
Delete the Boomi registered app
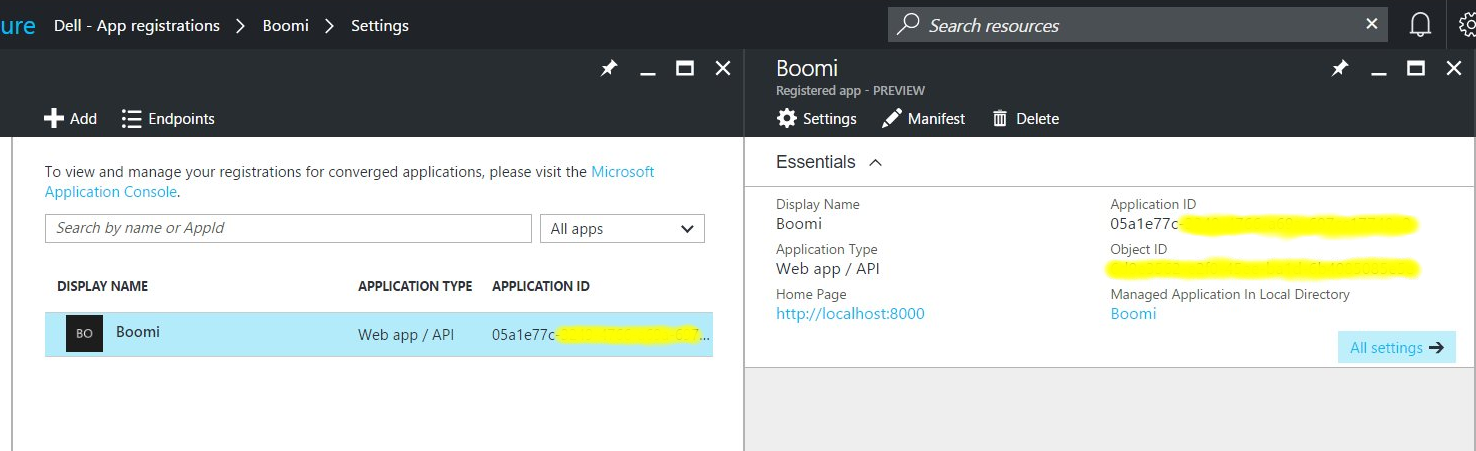point(1025,118)
